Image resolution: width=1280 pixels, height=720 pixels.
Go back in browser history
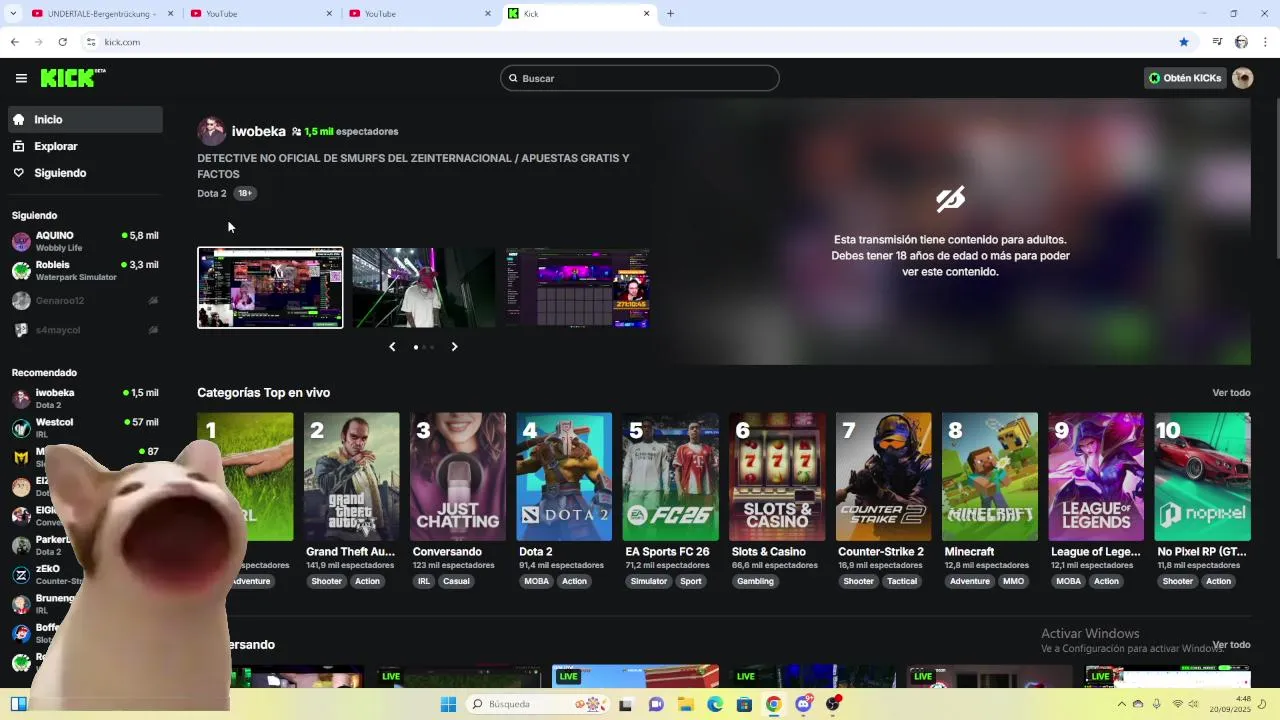pyautogui.click(x=14, y=42)
